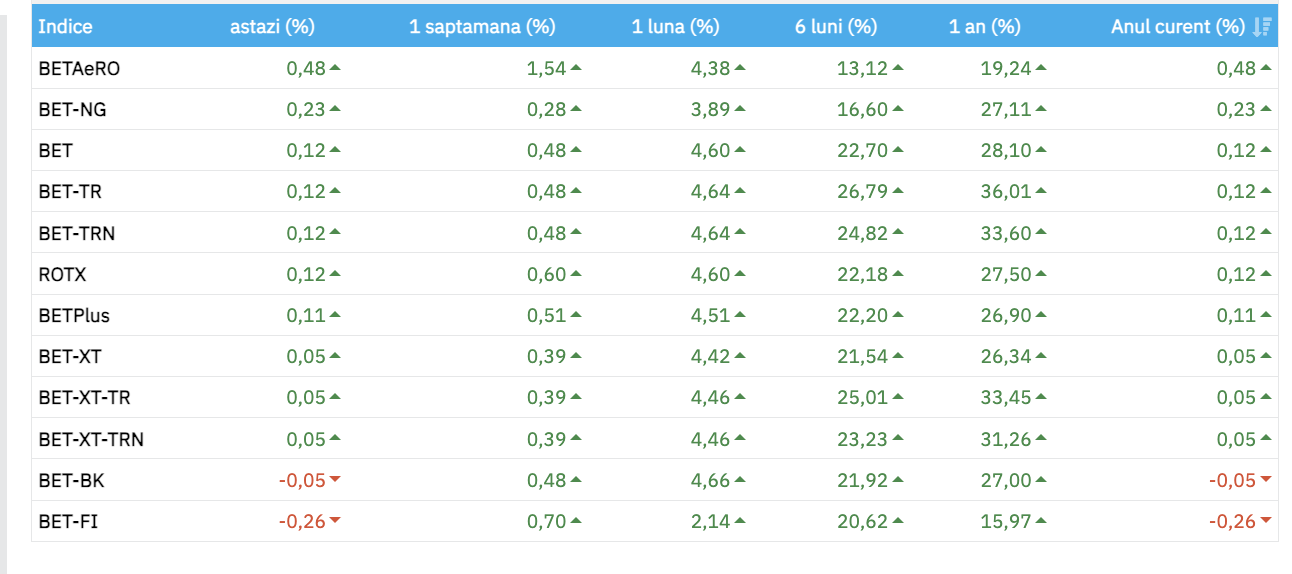Click the BET-TRN index name
1292x574 pixels.
point(77,233)
